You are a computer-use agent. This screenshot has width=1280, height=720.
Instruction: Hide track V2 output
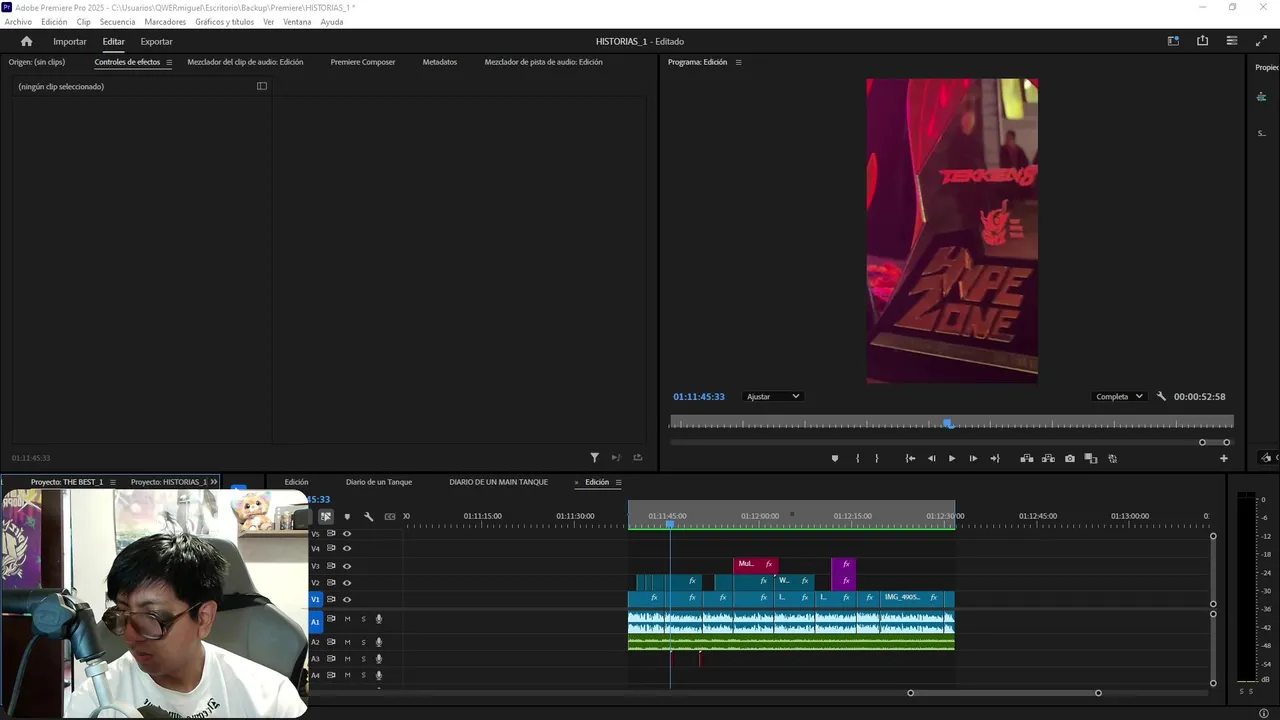[x=347, y=582]
